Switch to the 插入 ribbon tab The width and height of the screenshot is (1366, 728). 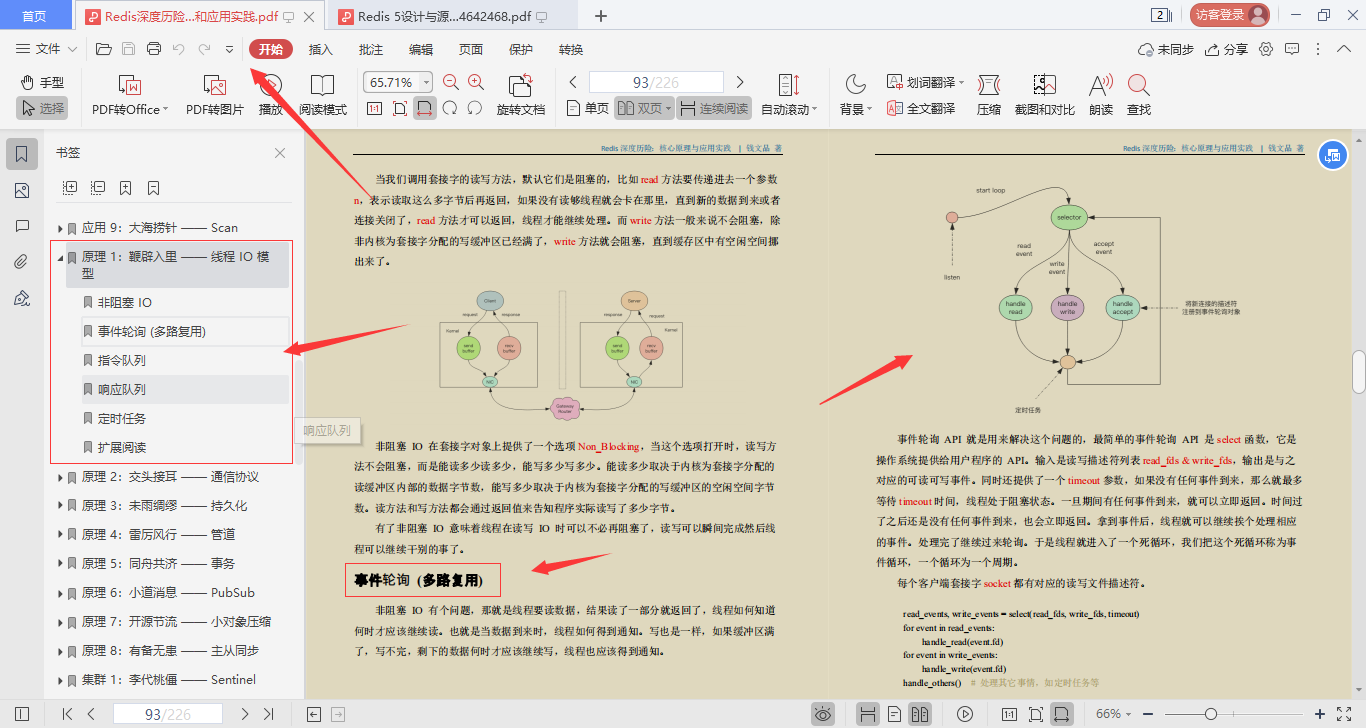pos(321,49)
